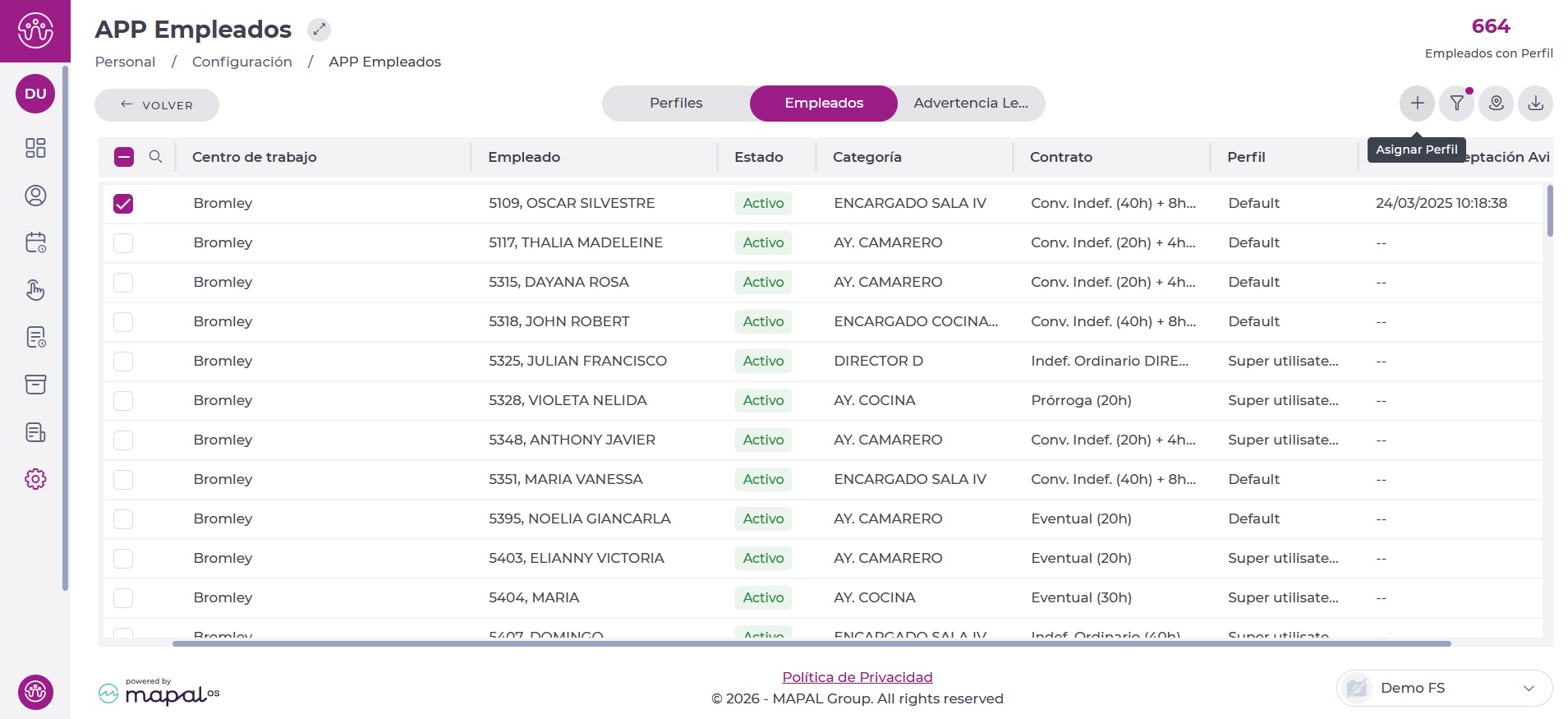Viewport: 1568px width, 719px height.
Task: Open the Demo FS dropdown
Action: tap(1445, 688)
